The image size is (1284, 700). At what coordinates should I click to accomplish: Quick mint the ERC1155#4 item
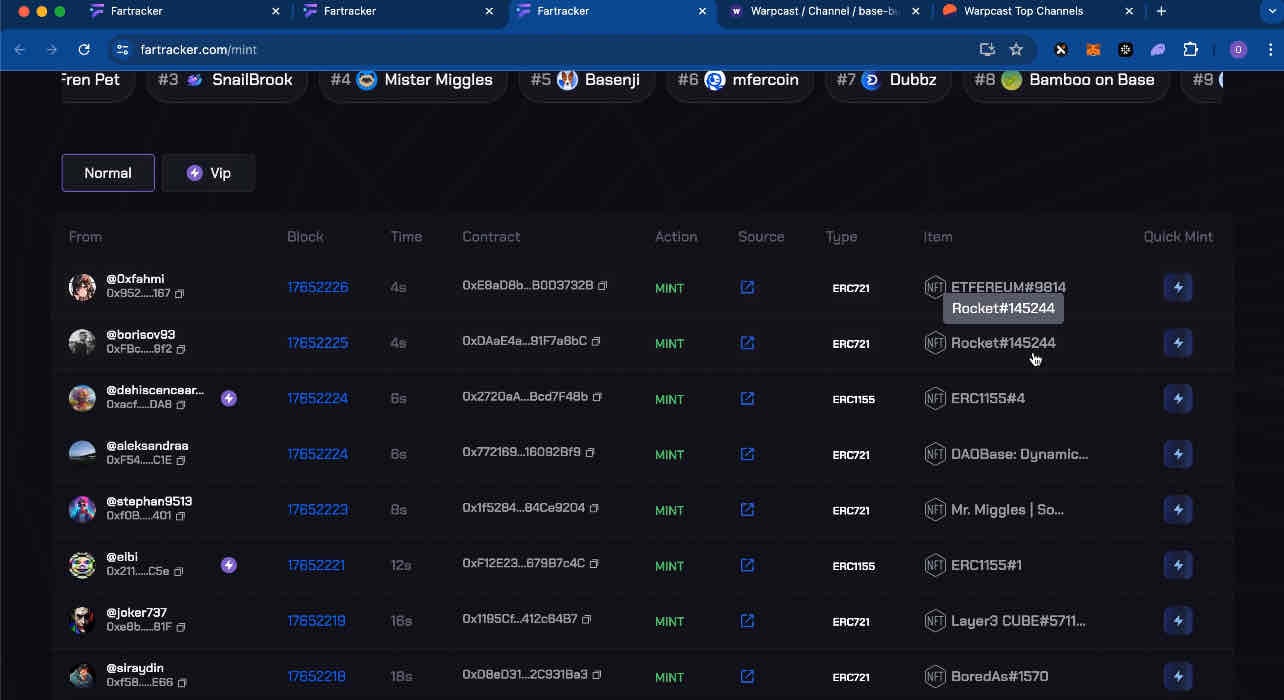coord(1178,399)
